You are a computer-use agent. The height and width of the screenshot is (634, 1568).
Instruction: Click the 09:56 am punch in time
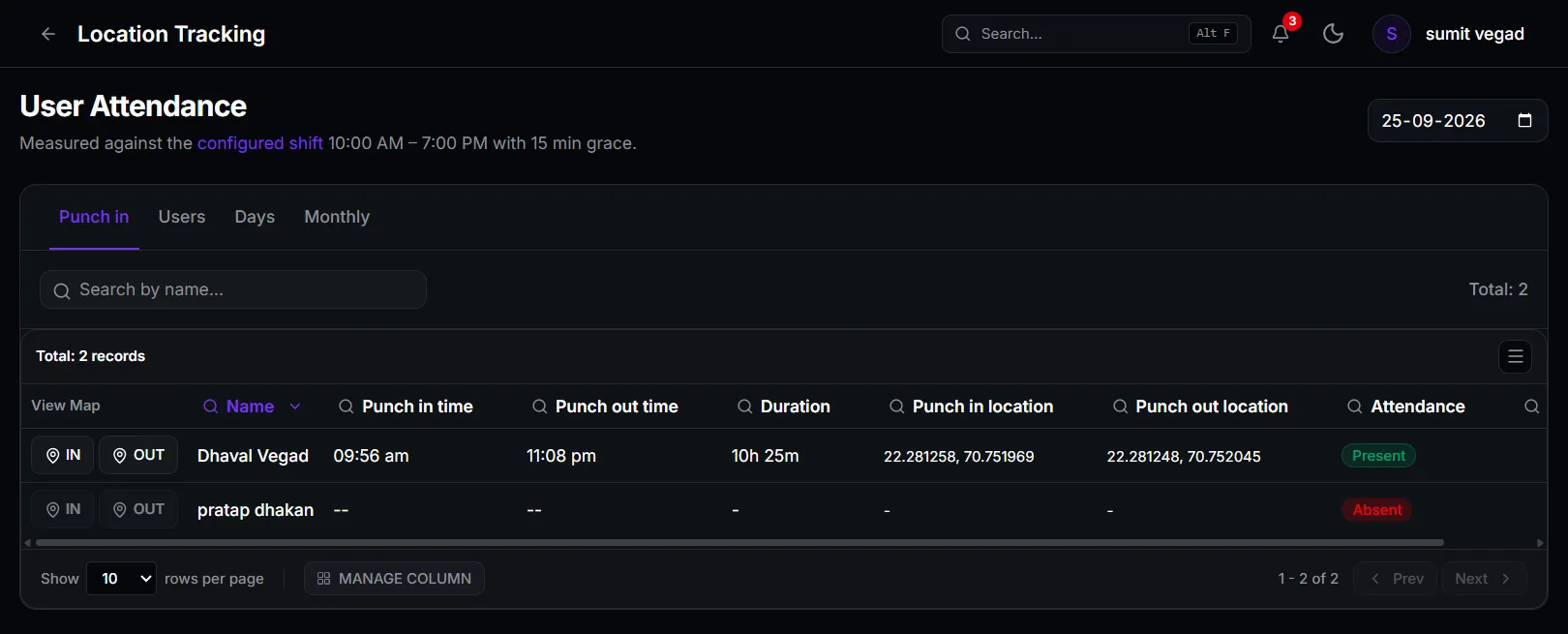coord(371,456)
